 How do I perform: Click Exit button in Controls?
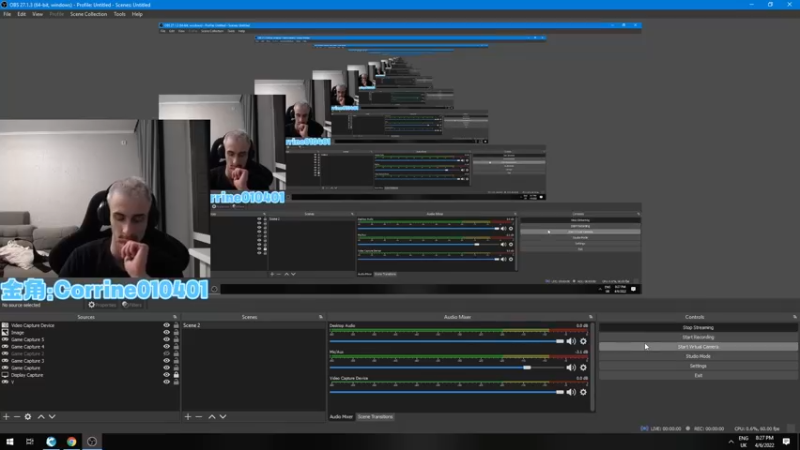pyautogui.click(x=698, y=376)
